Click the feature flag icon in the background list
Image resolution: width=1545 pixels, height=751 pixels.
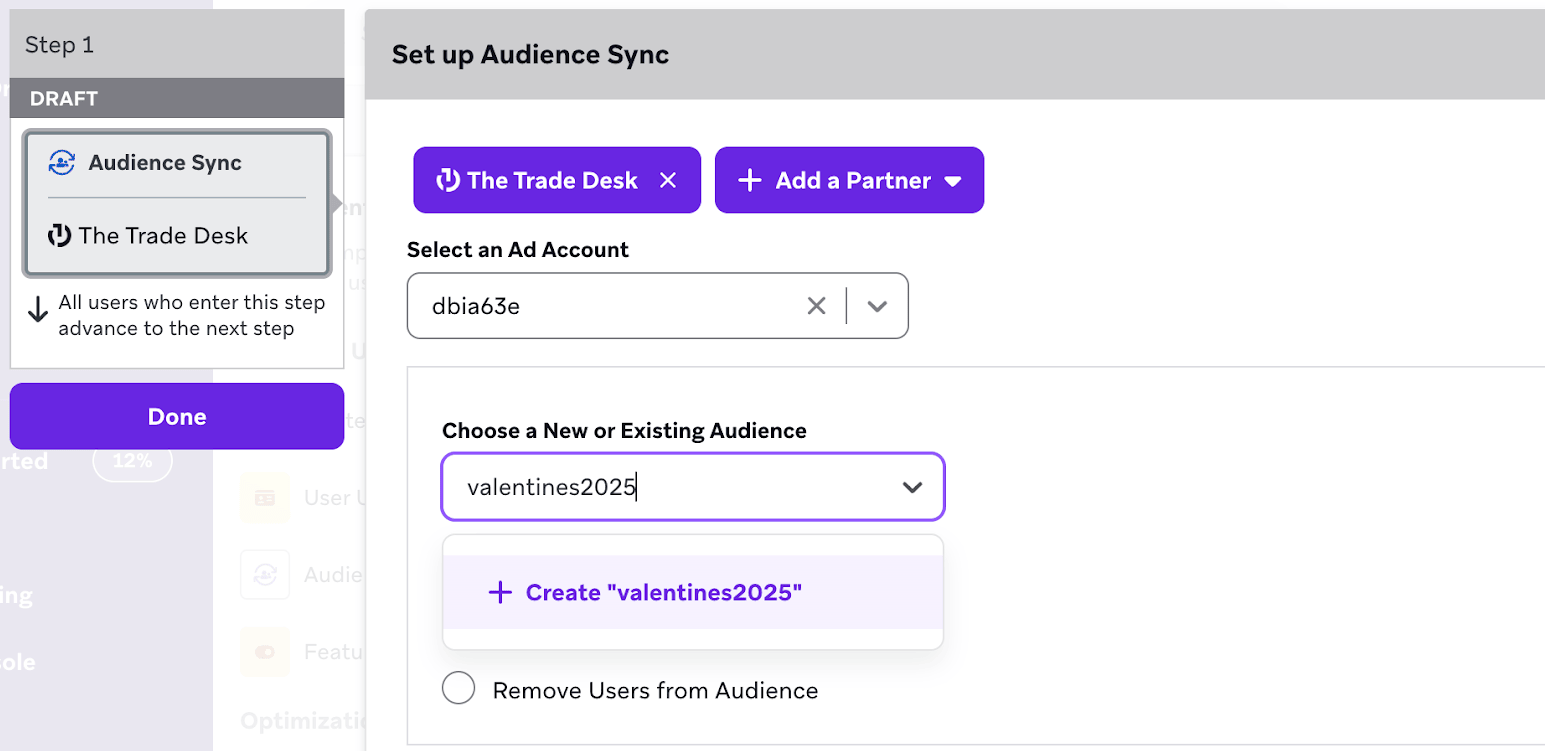coord(264,651)
